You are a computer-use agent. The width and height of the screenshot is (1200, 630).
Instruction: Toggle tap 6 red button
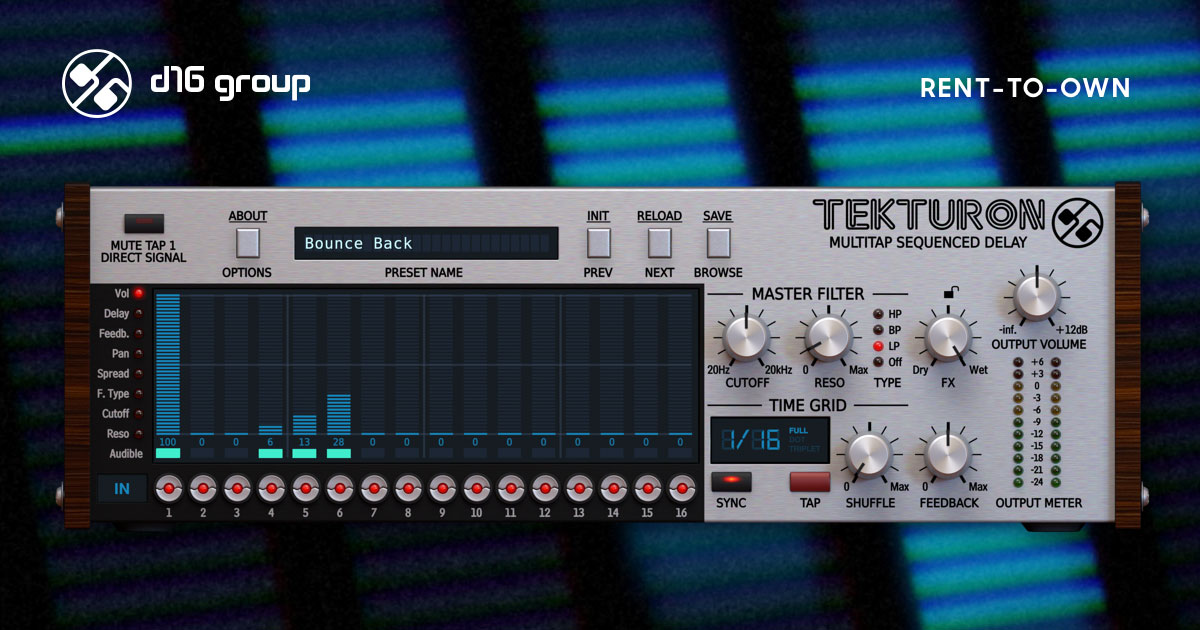339,488
